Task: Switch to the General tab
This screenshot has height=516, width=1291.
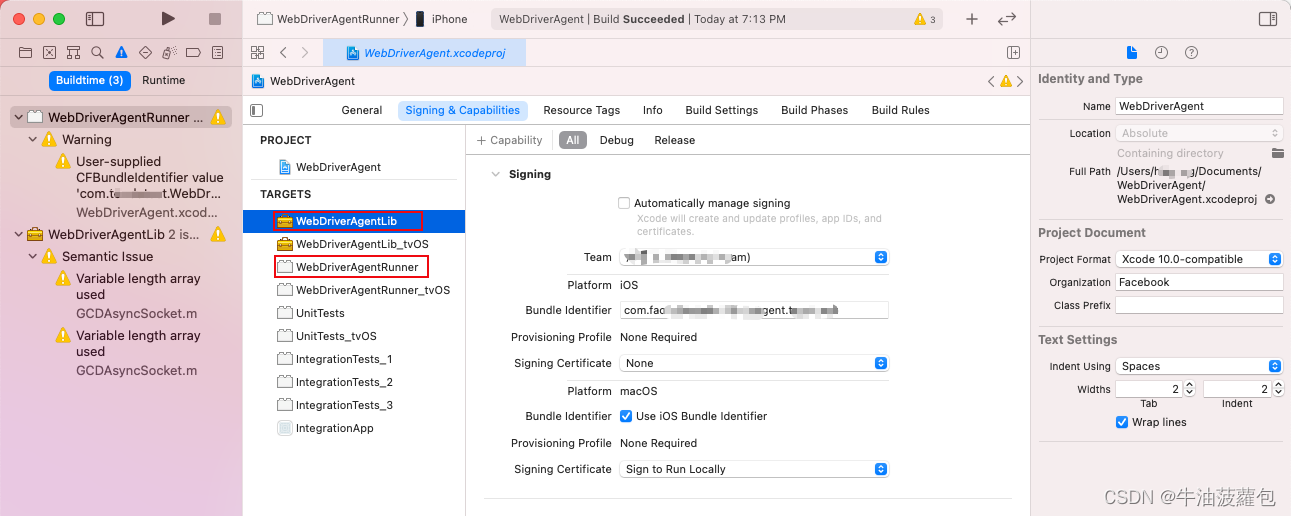Action: tap(362, 110)
